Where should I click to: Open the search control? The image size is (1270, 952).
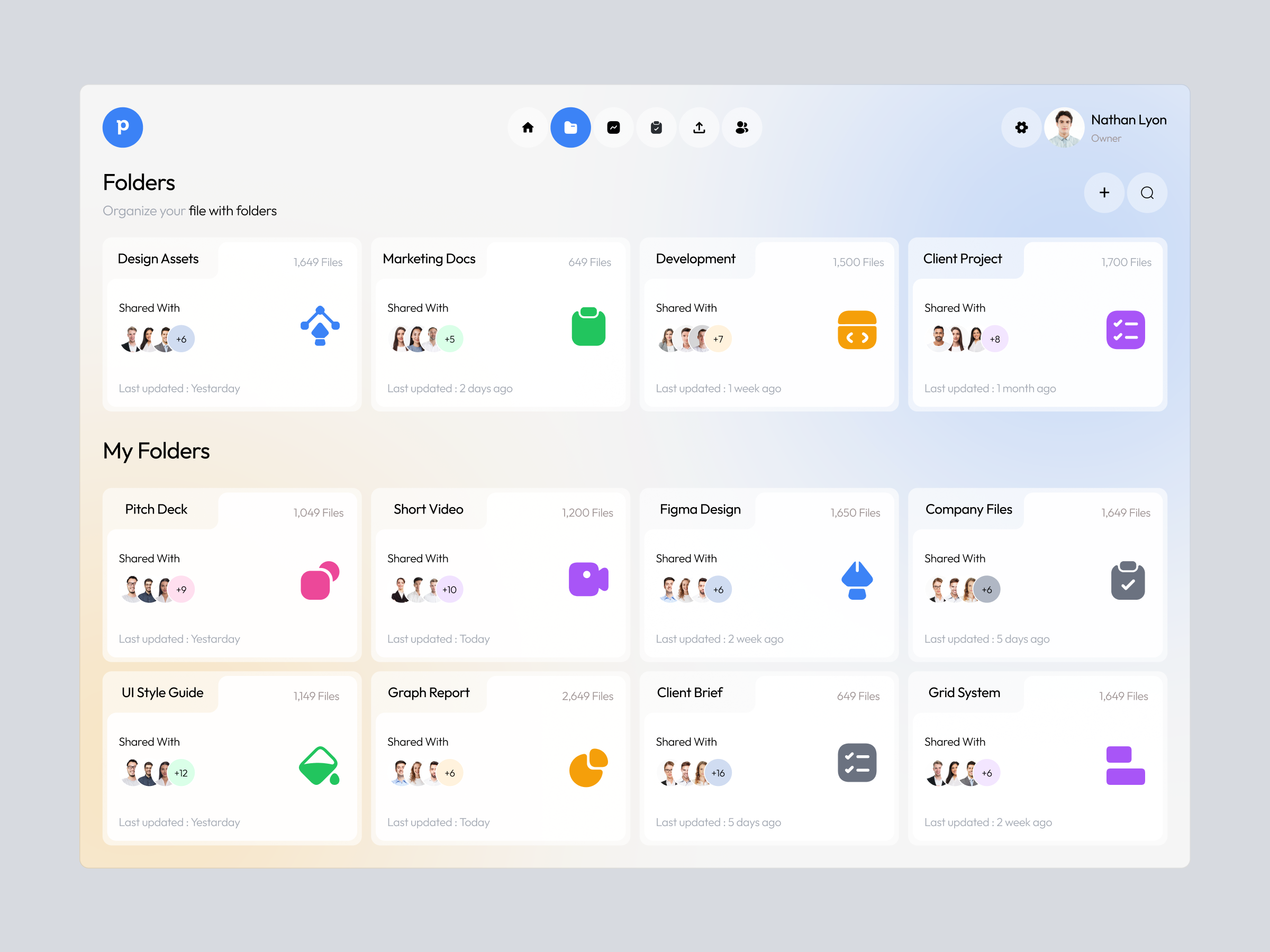(1147, 193)
